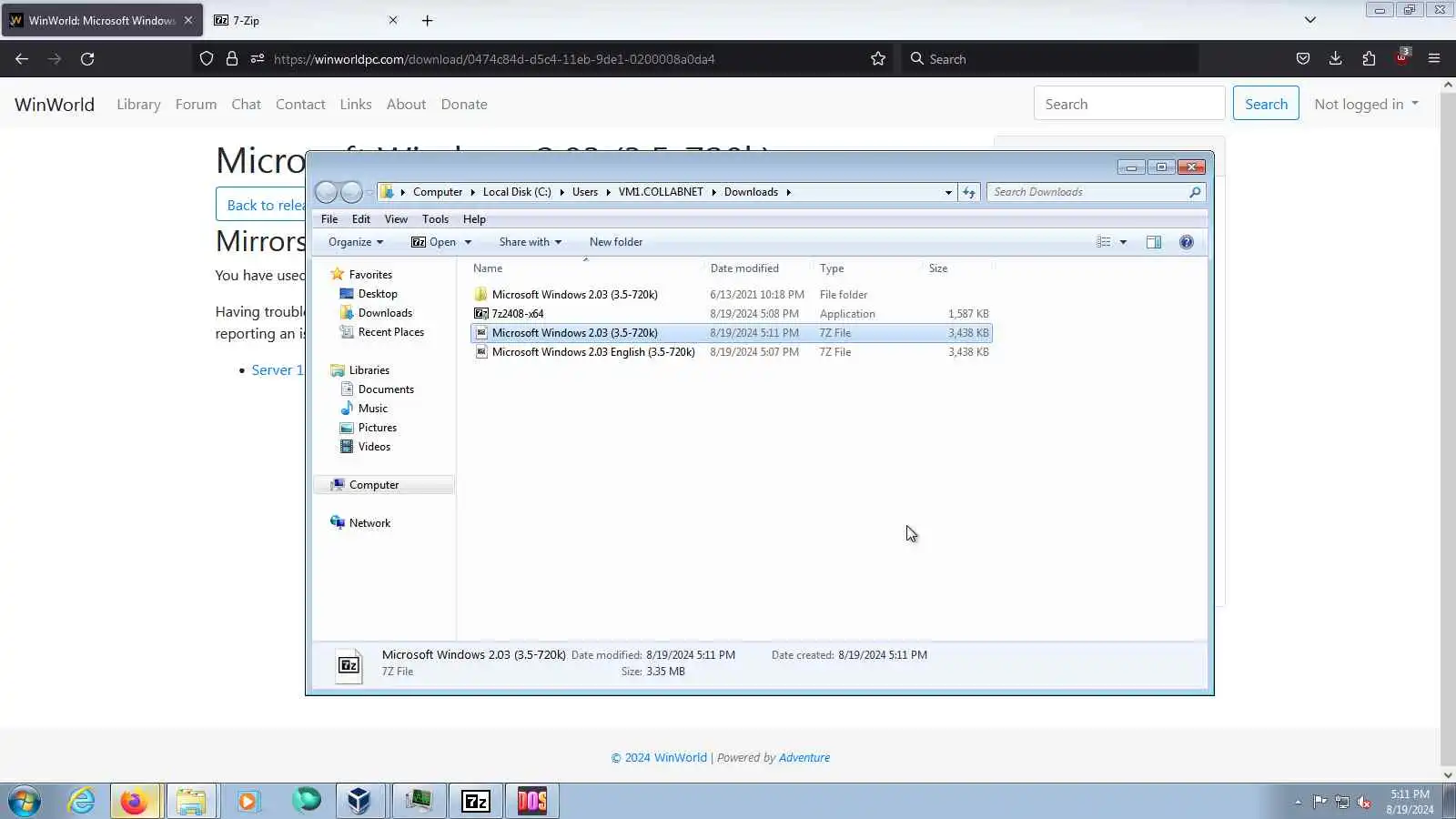Show hidden system tray icons
Image resolution: width=1456 pixels, height=819 pixels.
tap(1299, 802)
